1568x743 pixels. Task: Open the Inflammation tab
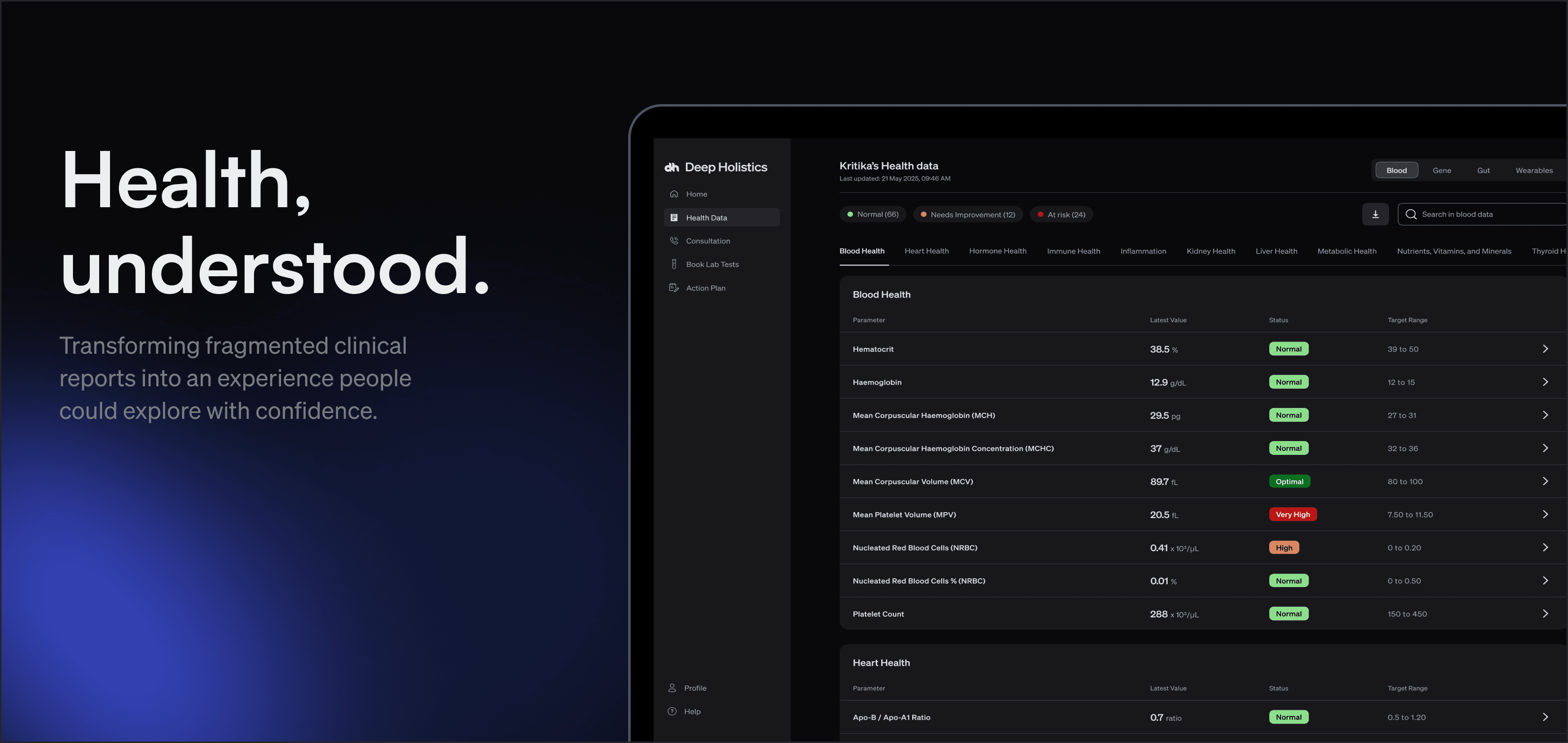[x=1143, y=251]
